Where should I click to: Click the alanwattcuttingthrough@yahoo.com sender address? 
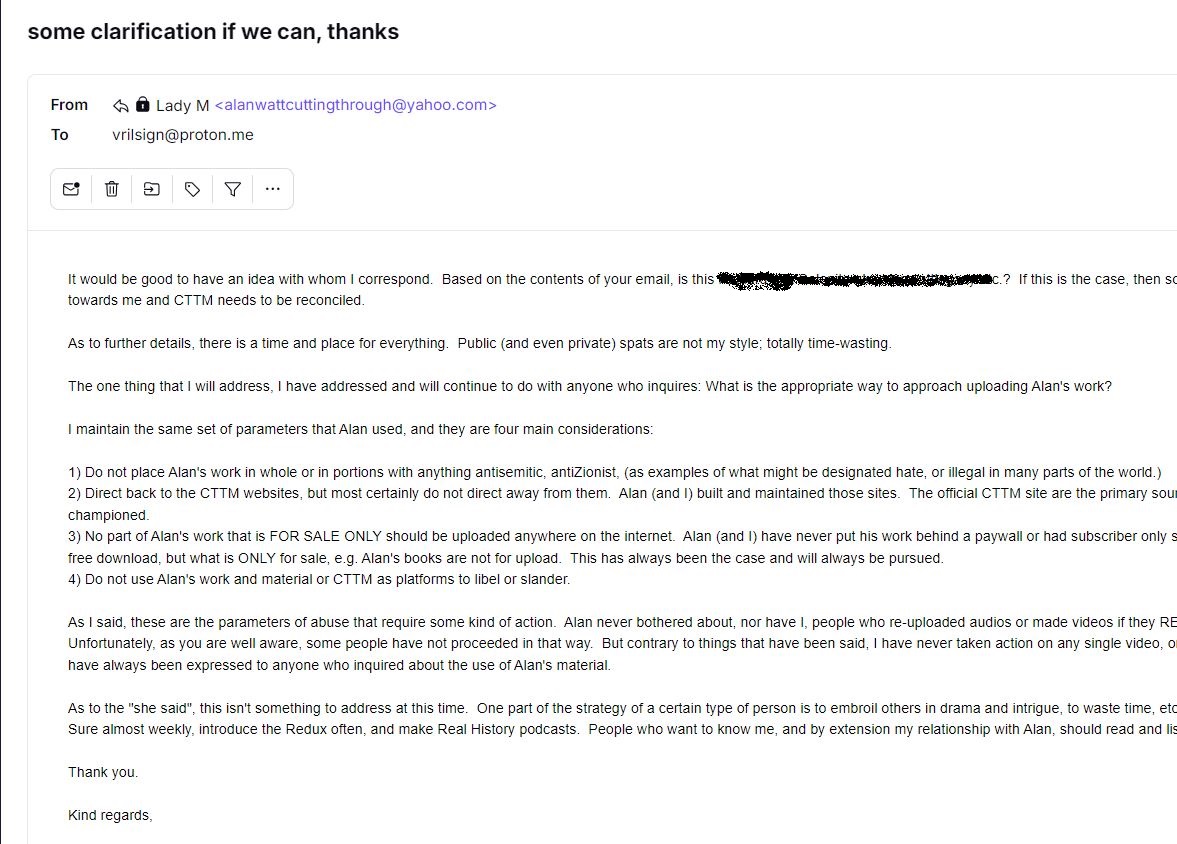coord(356,105)
